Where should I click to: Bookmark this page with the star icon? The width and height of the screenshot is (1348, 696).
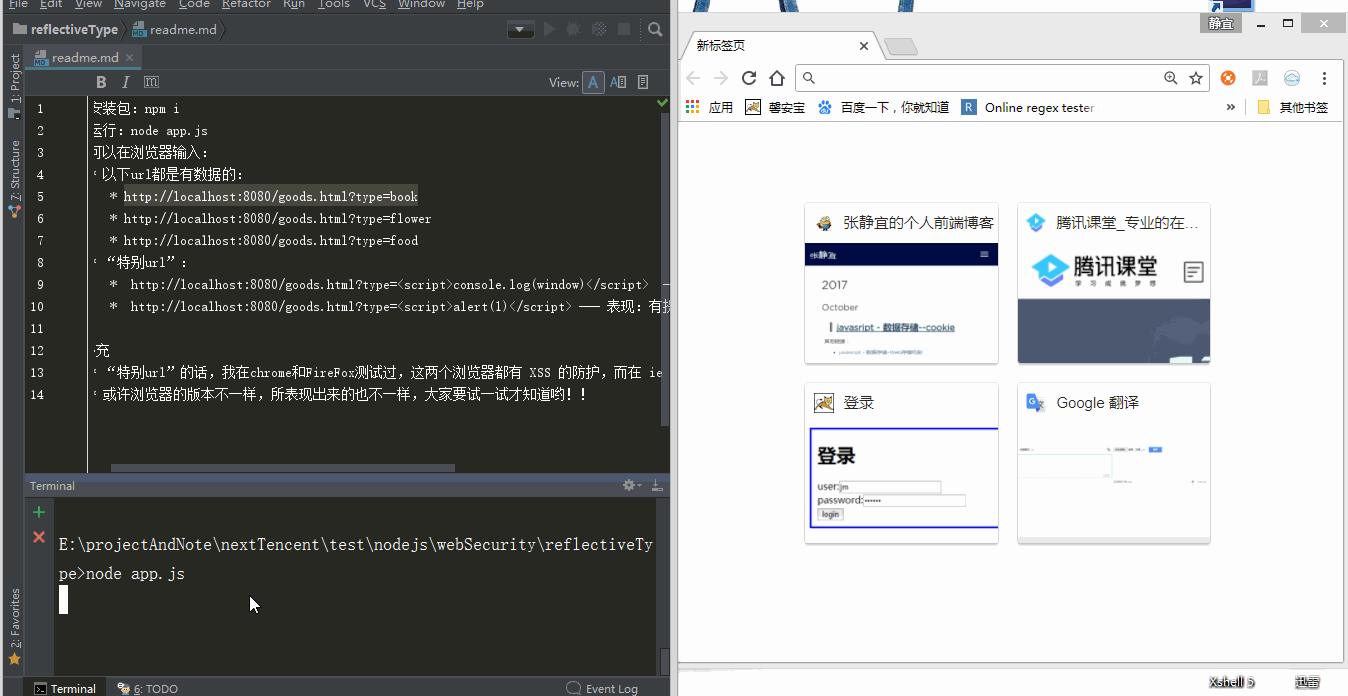[x=1196, y=78]
